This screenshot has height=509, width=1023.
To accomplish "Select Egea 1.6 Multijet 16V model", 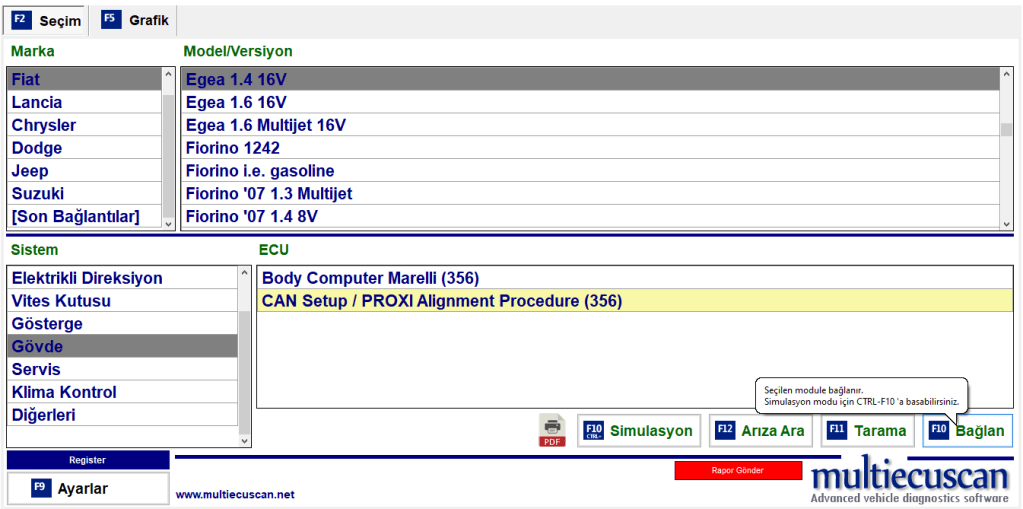I will click(x=266, y=125).
